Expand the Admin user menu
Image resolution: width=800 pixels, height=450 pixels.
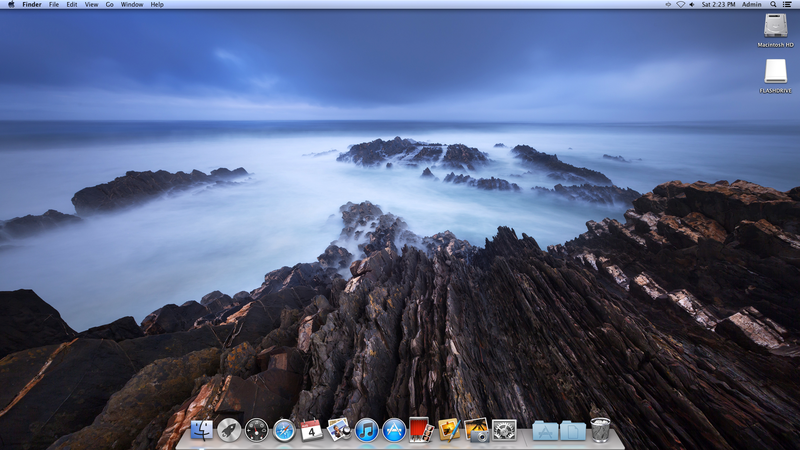751,5
